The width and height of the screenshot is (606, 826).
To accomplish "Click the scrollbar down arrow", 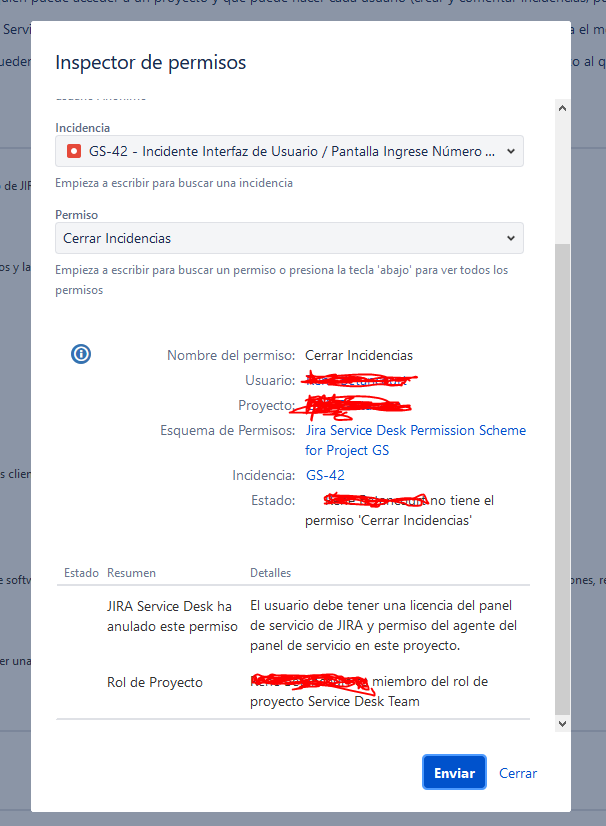I will [x=562, y=723].
